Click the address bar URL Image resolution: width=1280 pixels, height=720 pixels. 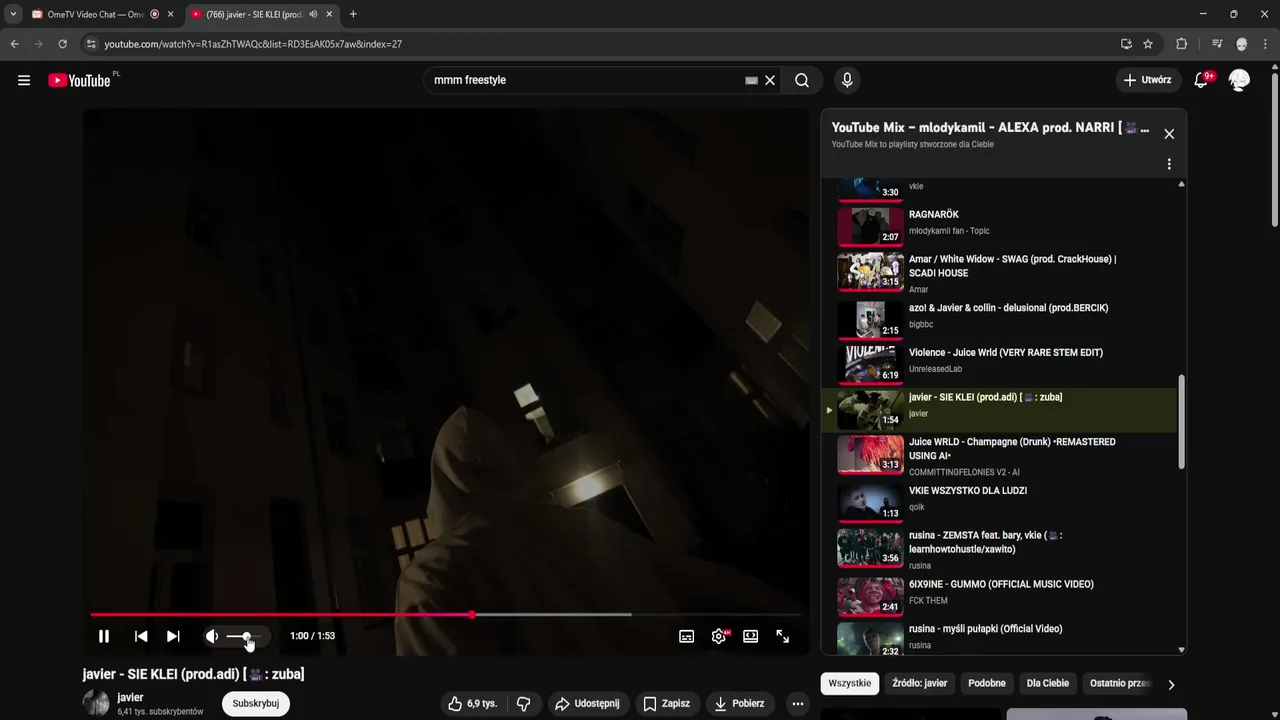[x=253, y=44]
